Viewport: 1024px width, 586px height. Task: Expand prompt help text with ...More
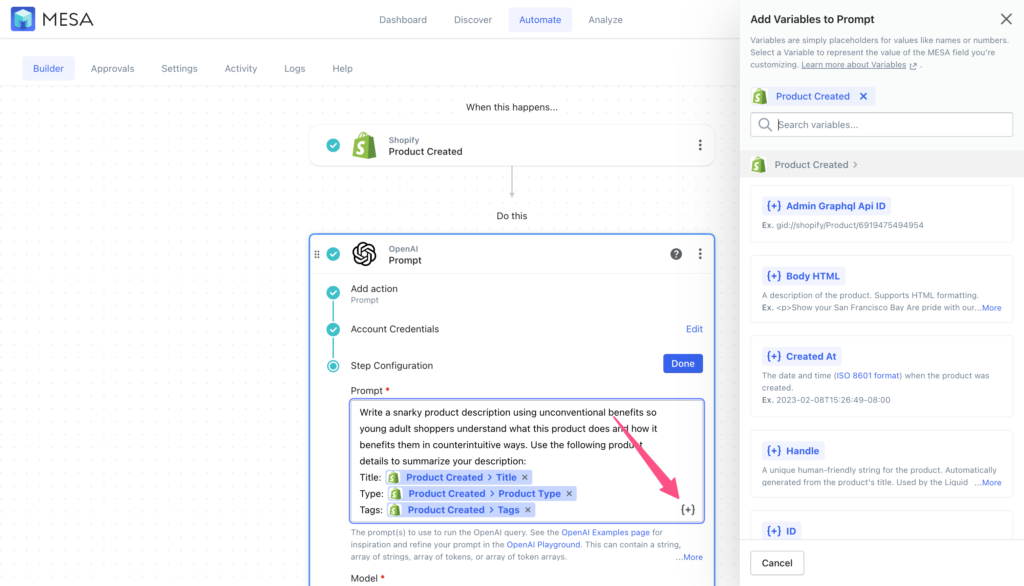point(689,557)
